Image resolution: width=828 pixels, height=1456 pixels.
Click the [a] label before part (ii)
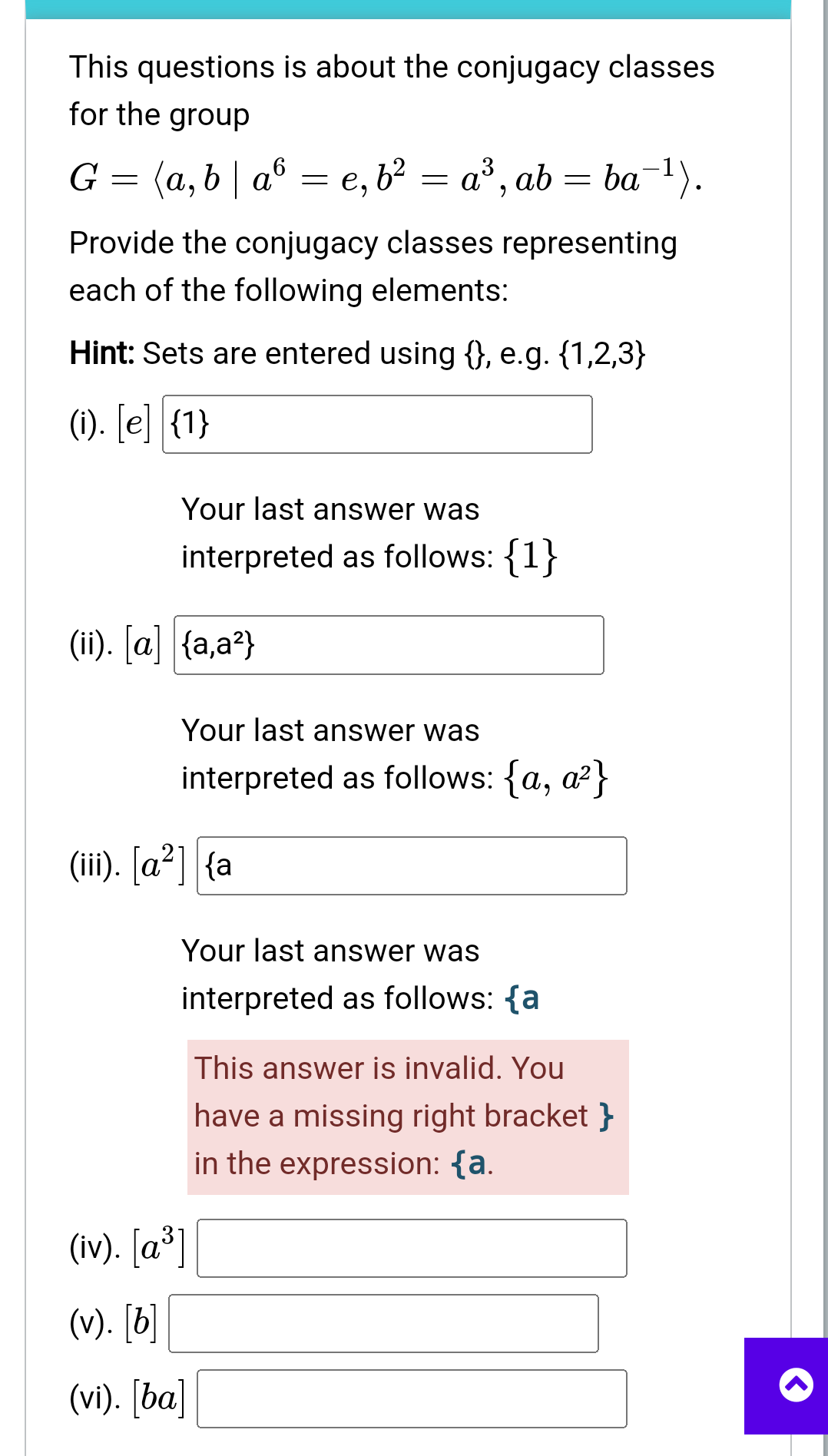point(141,644)
